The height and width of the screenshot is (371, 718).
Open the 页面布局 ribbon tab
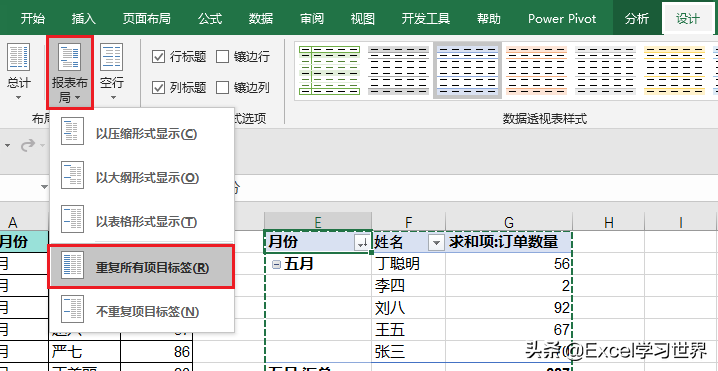147,18
